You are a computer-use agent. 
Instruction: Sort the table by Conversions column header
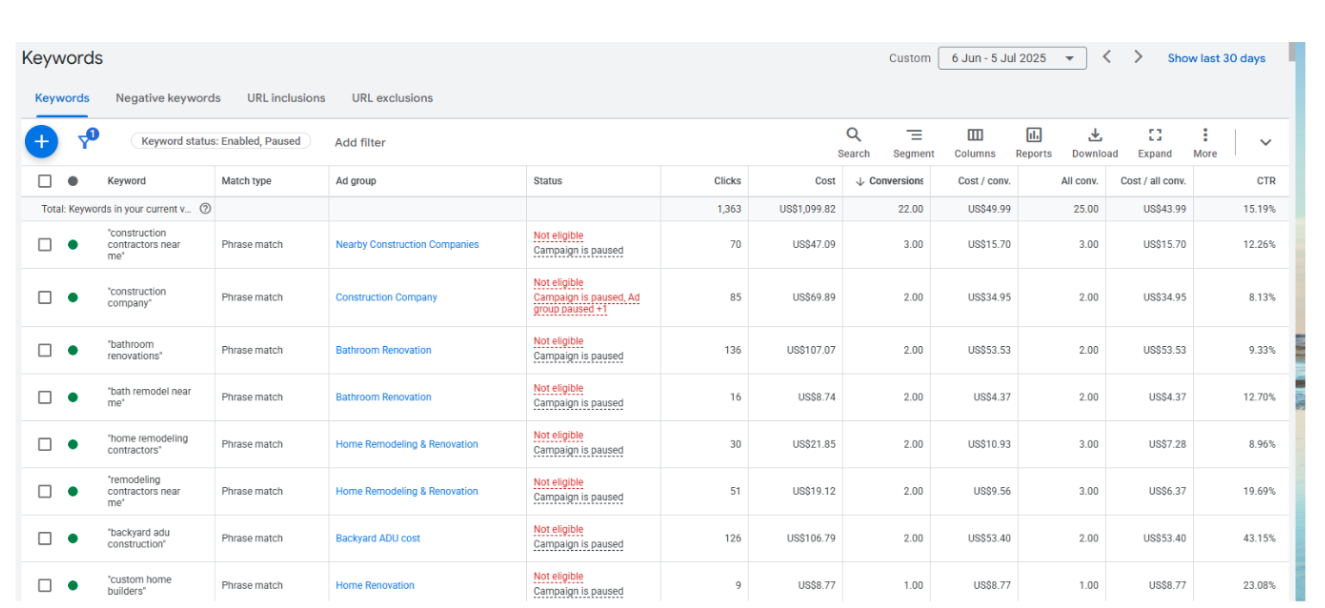pyautogui.click(x=895, y=181)
